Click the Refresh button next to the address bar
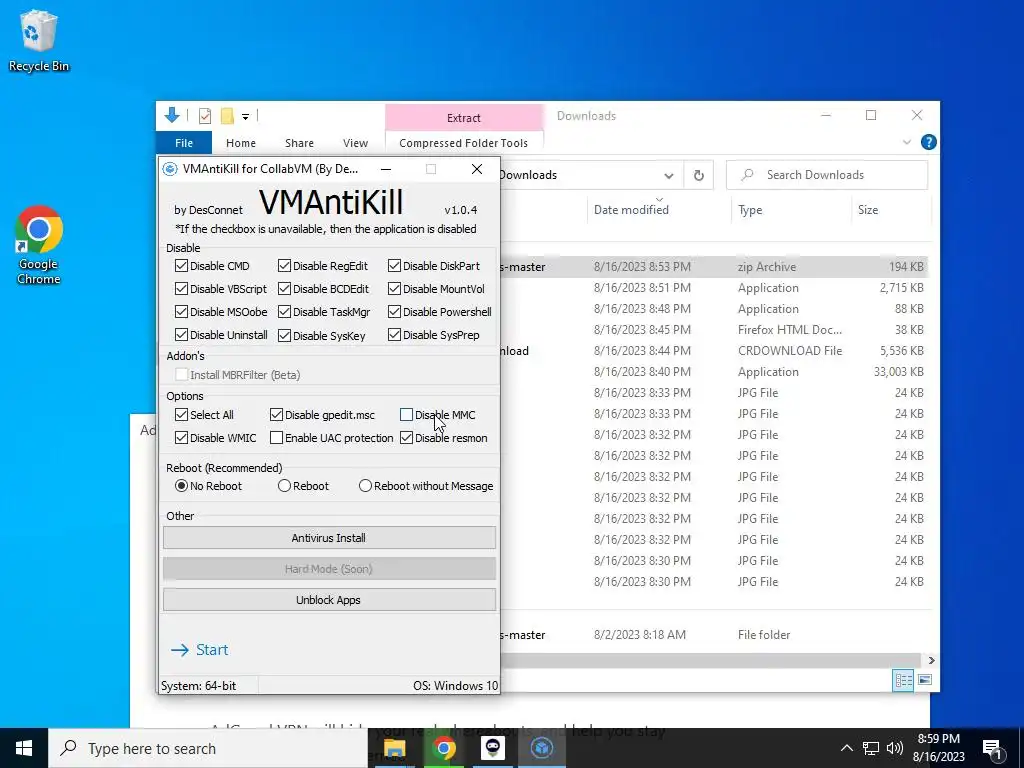The width and height of the screenshot is (1024, 768). point(698,175)
